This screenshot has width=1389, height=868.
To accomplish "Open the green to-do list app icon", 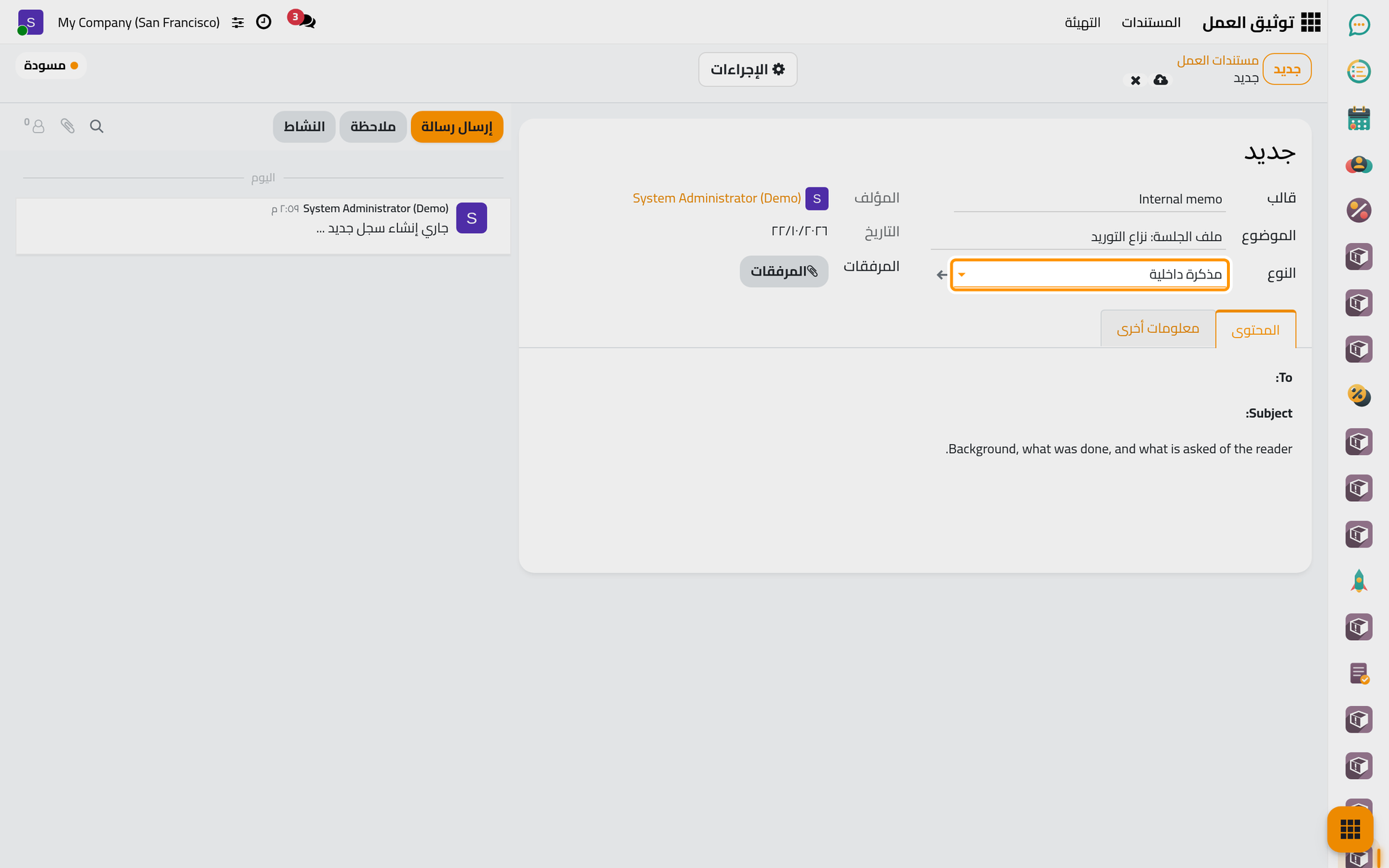I will tap(1359, 72).
